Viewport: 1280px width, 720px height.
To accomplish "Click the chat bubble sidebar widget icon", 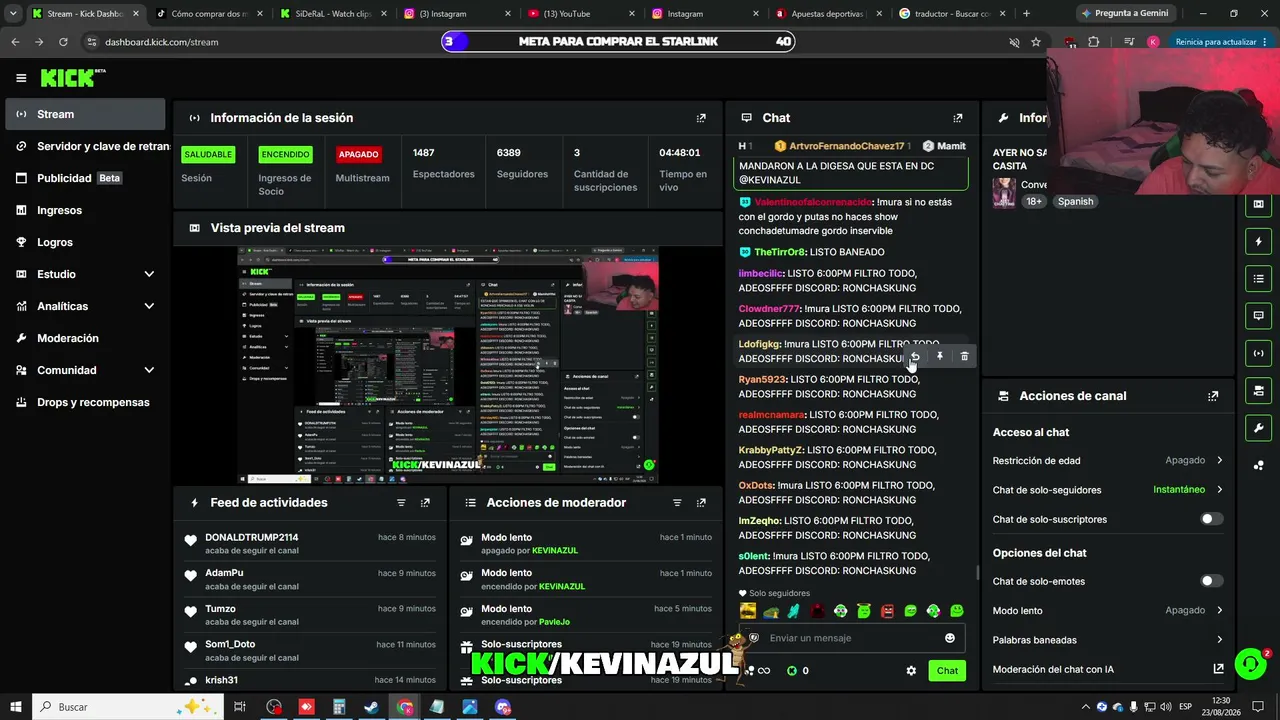I will coord(1258,316).
